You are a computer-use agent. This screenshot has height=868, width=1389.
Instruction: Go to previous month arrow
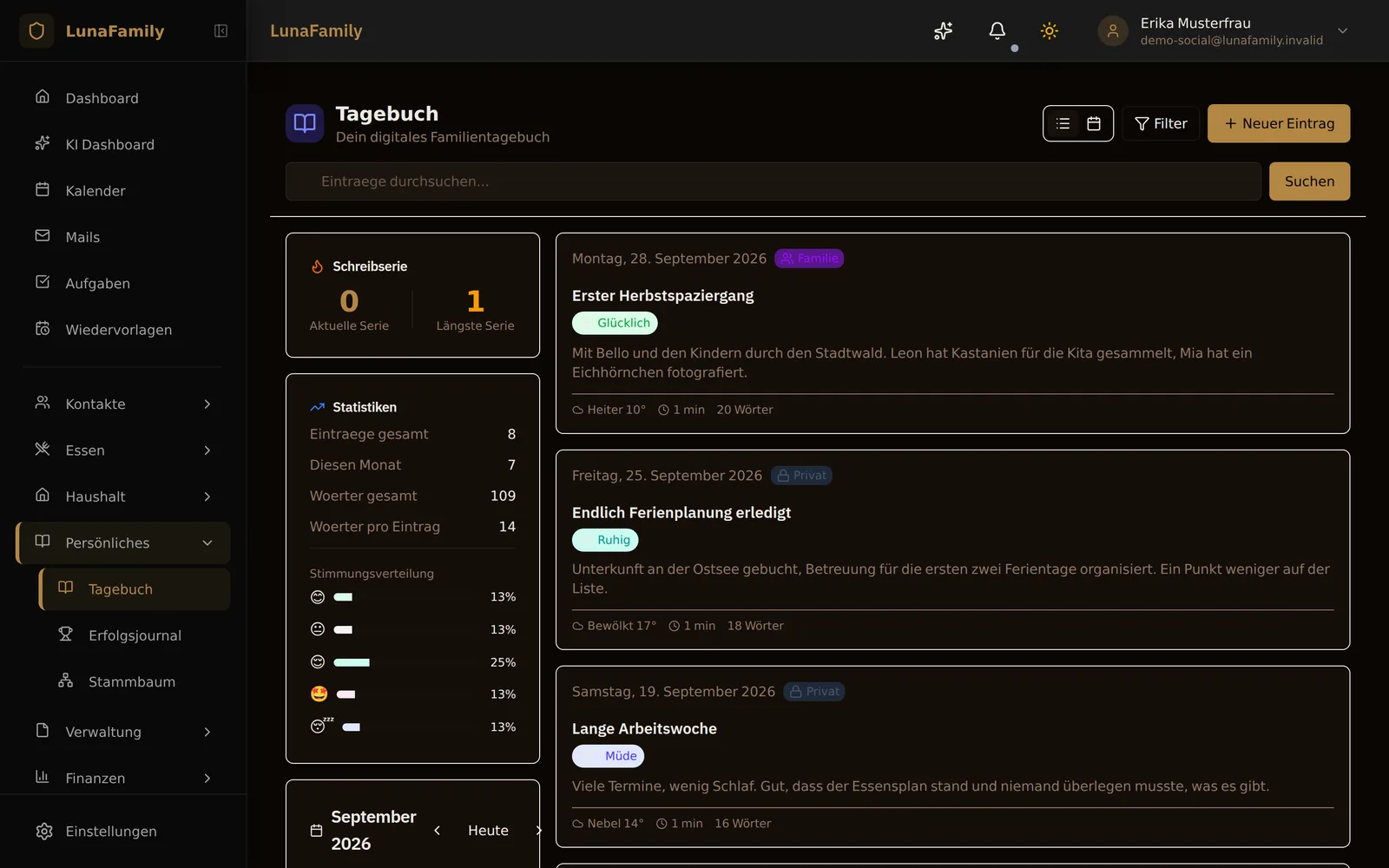tap(438, 831)
